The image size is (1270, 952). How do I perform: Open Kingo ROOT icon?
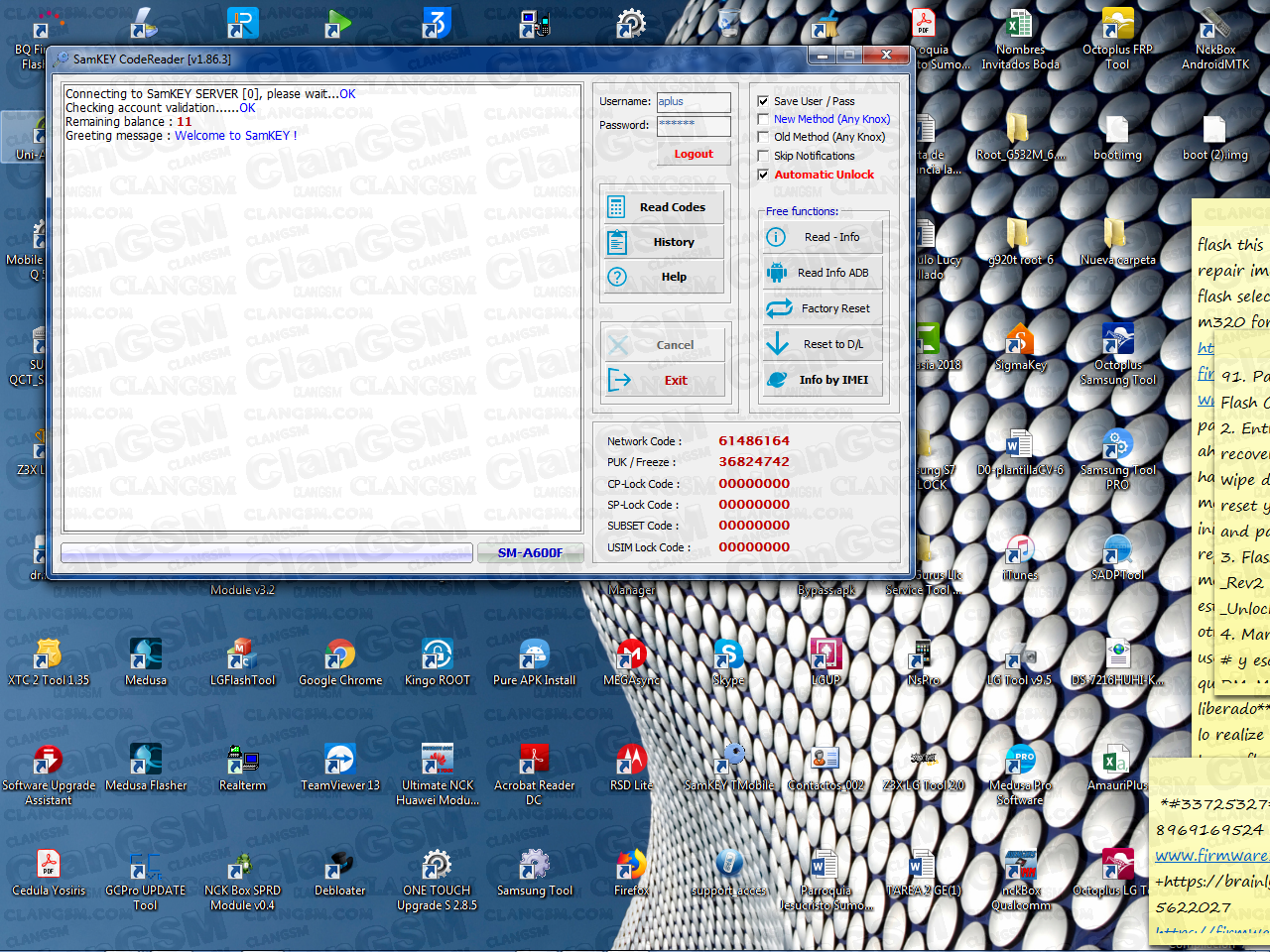437,662
